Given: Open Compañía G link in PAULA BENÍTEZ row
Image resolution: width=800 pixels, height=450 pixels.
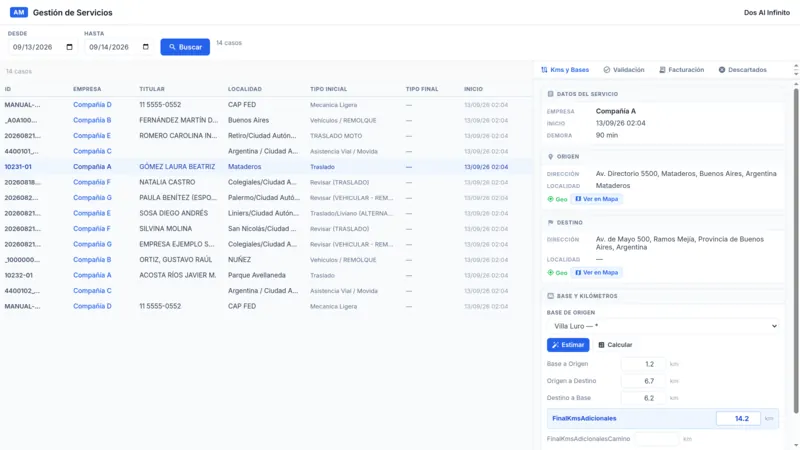Looking at the screenshot, I should [x=92, y=197].
